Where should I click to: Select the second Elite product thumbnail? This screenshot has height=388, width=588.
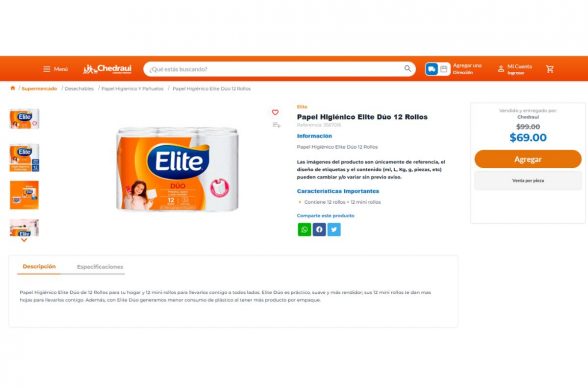(x=24, y=158)
